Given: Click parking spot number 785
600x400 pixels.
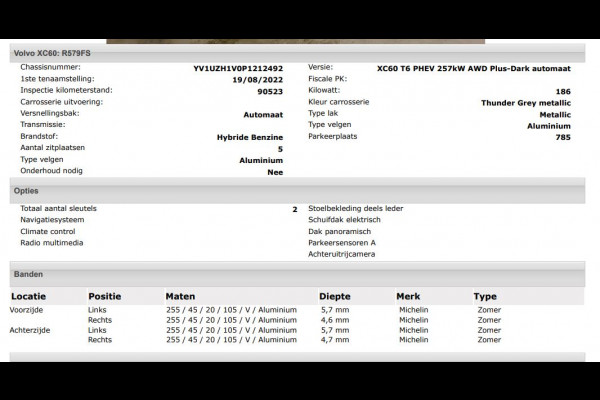Looking at the screenshot, I should (563, 137).
